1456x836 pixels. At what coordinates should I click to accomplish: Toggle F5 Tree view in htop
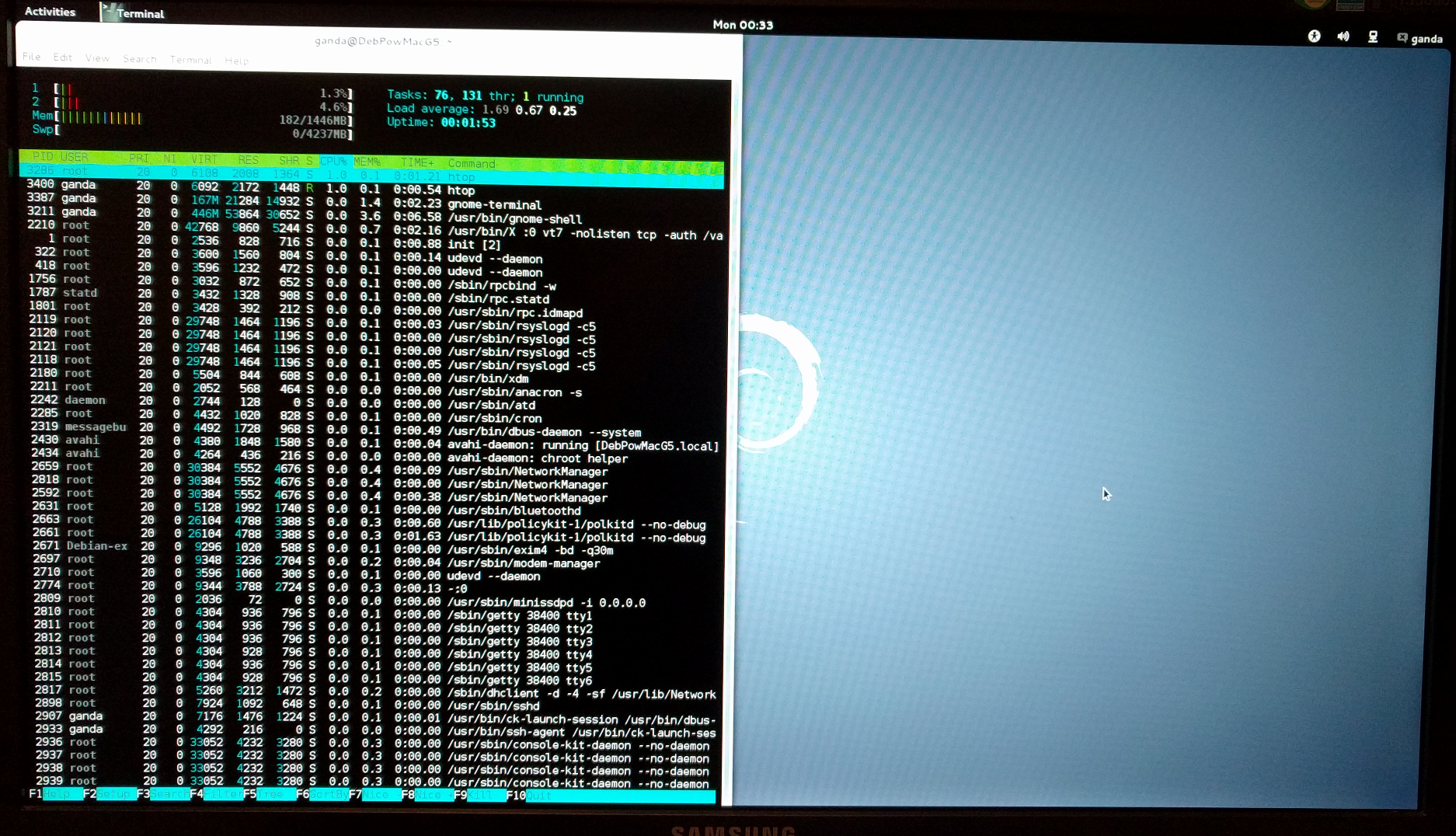pos(263,795)
